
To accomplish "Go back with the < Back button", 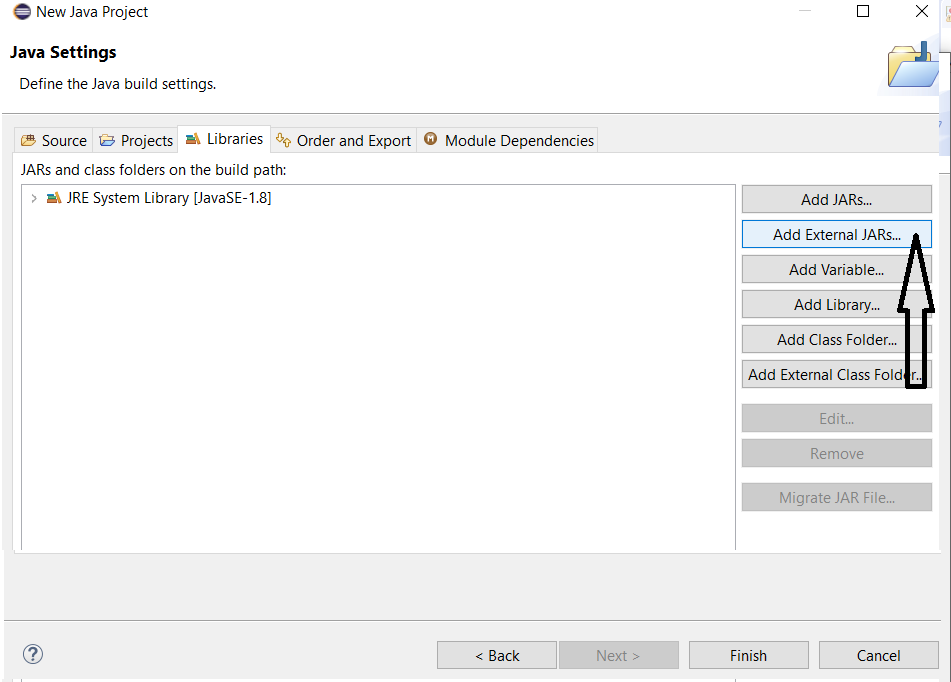I will 497,655.
